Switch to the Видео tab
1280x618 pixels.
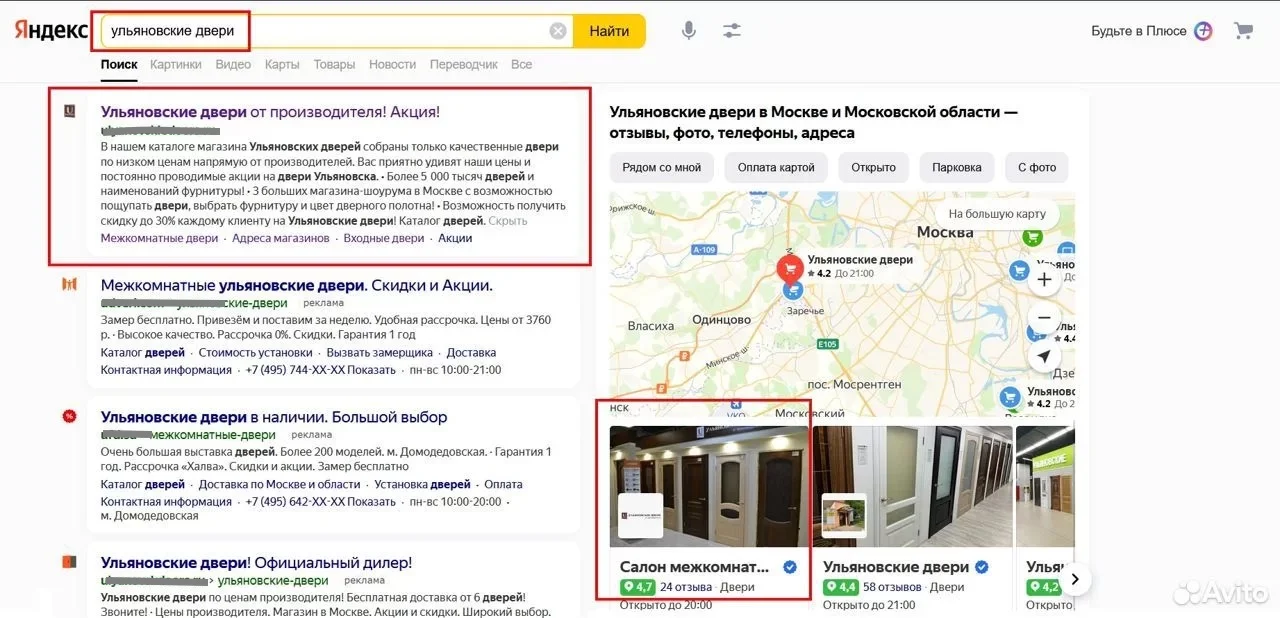233,64
